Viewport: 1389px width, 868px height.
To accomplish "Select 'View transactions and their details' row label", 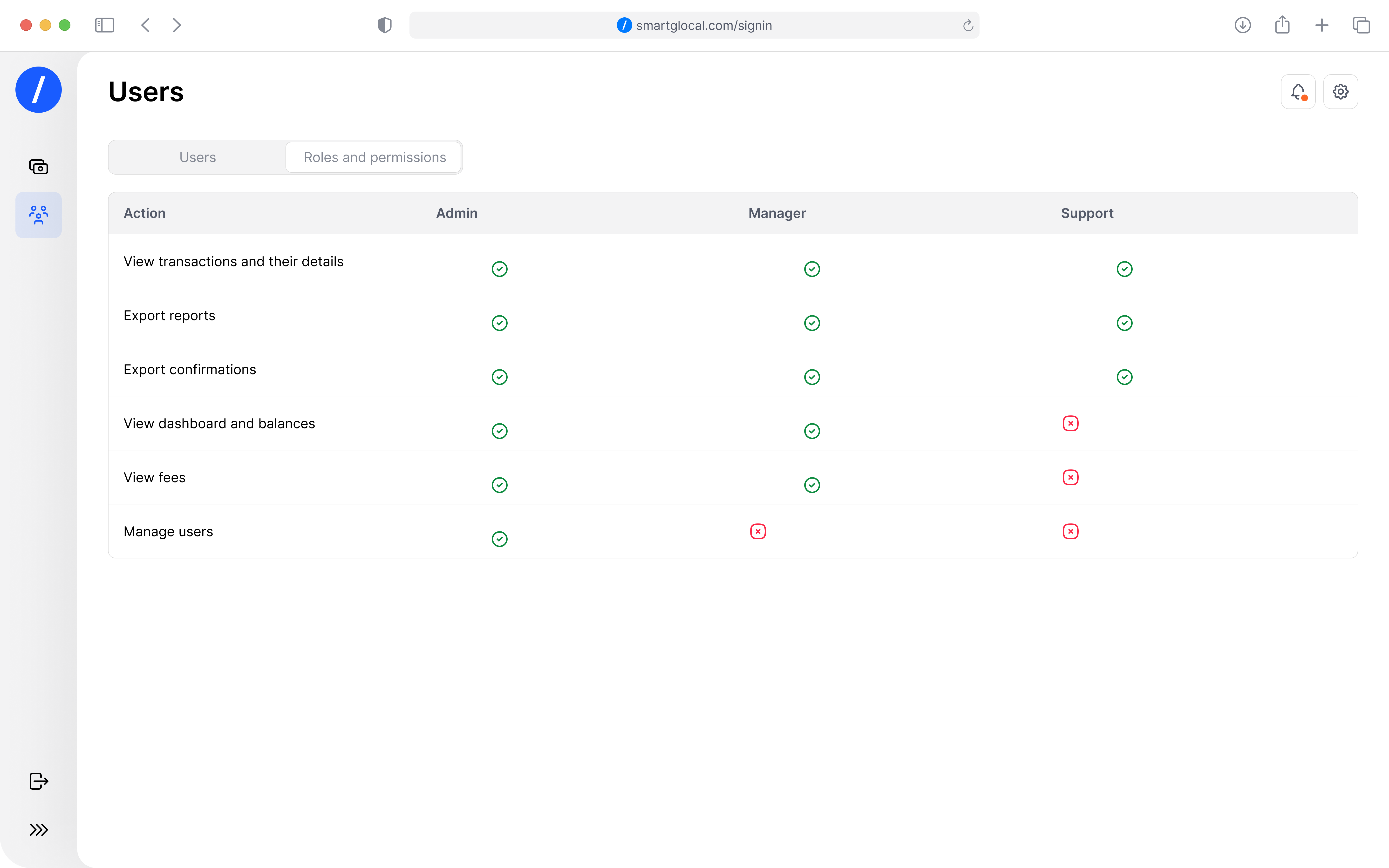I will (x=234, y=262).
